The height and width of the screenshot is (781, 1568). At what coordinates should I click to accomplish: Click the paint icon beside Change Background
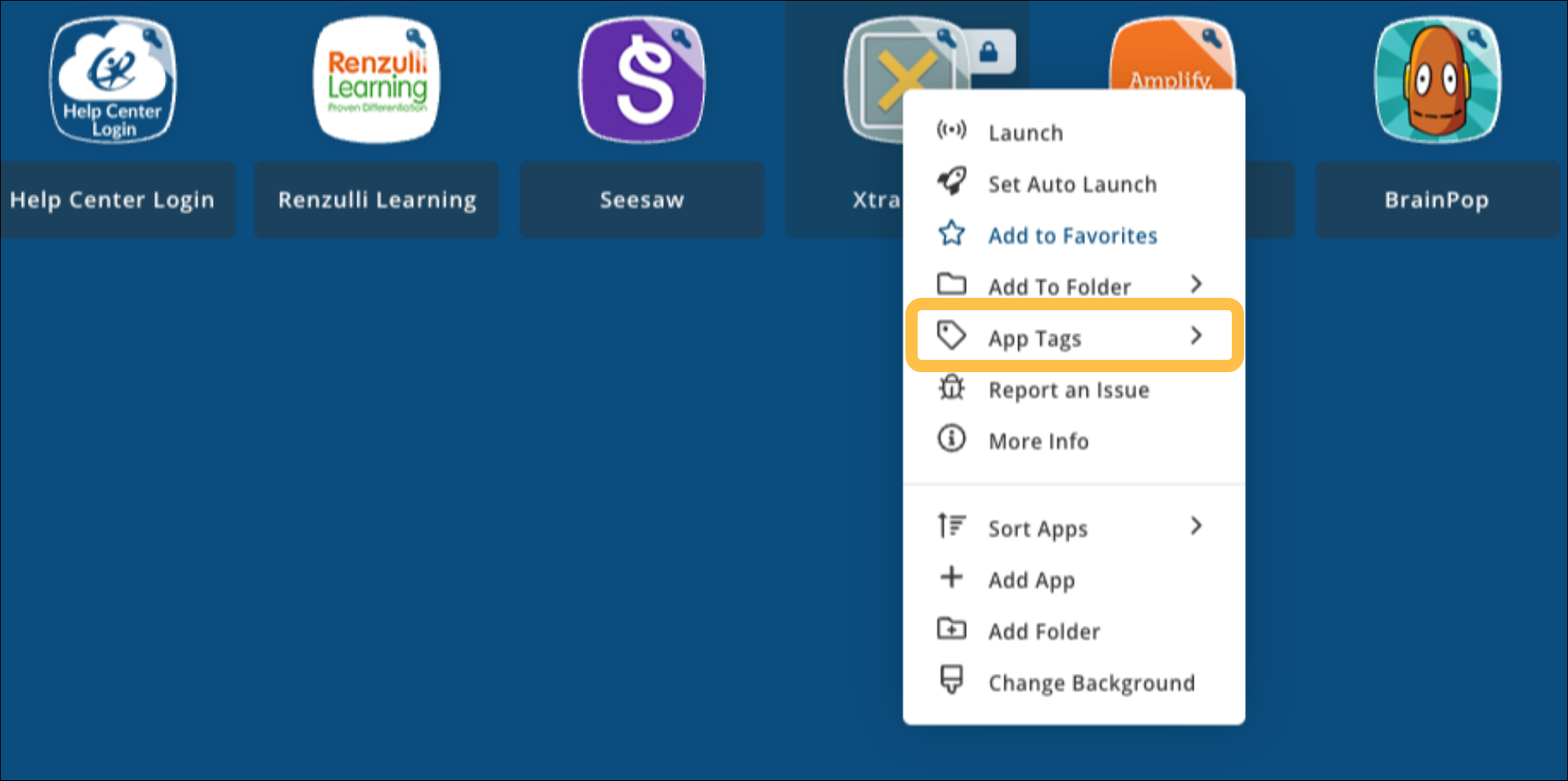(x=951, y=679)
